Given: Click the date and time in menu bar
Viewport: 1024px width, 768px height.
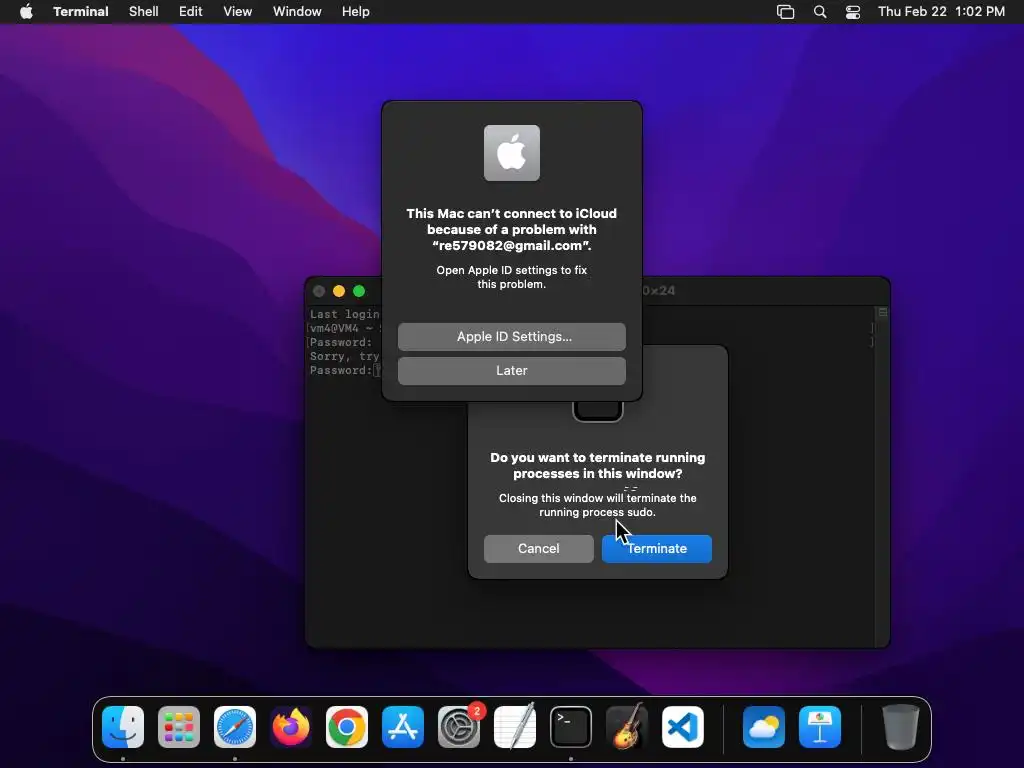Looking at the screenshot, I should point(941,12).
